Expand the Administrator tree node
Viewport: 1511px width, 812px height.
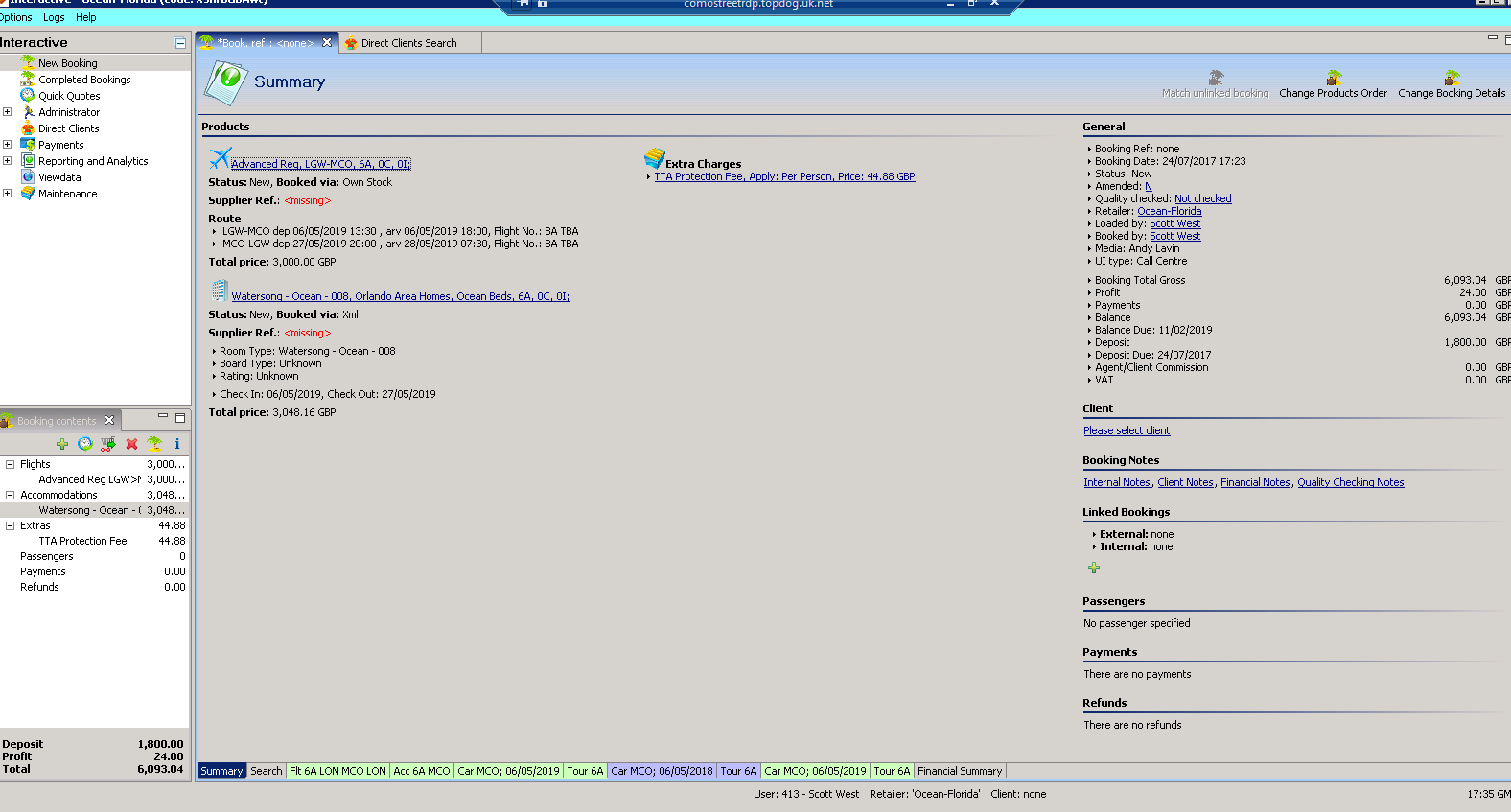[8, 111]
